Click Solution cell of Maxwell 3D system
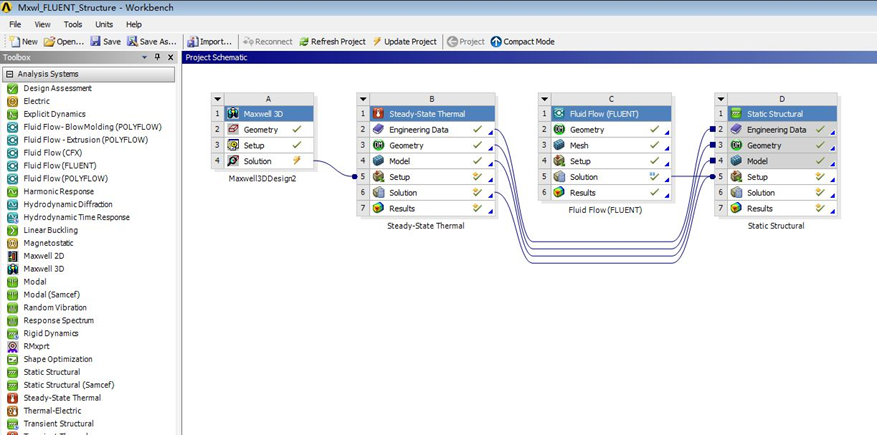The width and height of the screenshot is (877, 435). tap(268, 161)
